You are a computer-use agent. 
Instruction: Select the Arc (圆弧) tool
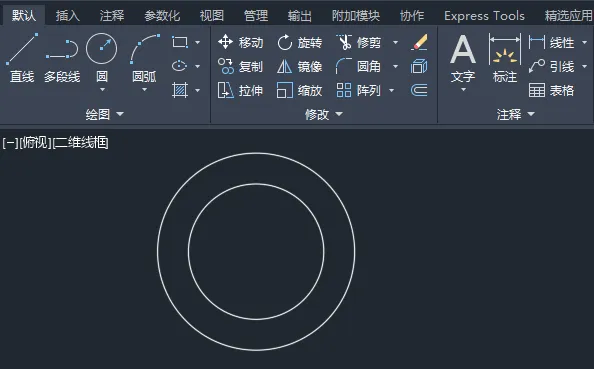coord(144,58)
